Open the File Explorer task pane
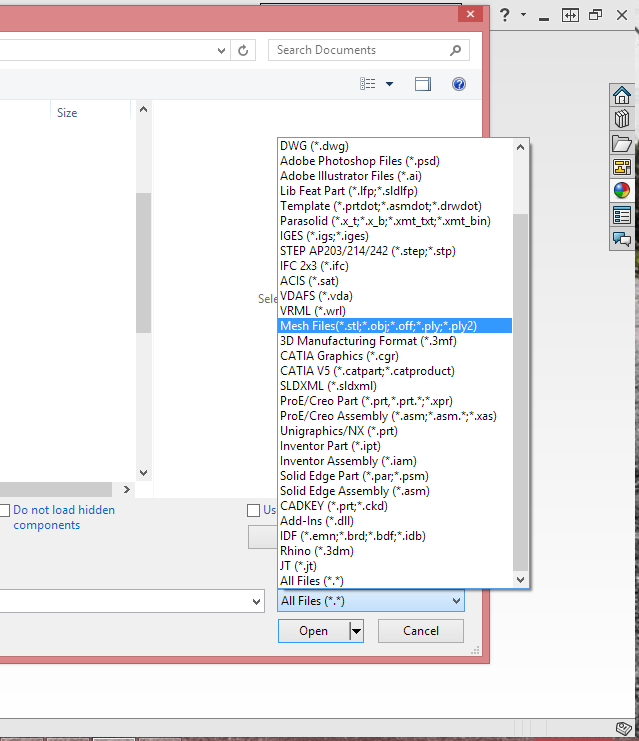Viewport: 639px width, 741px height. point(622,143)
